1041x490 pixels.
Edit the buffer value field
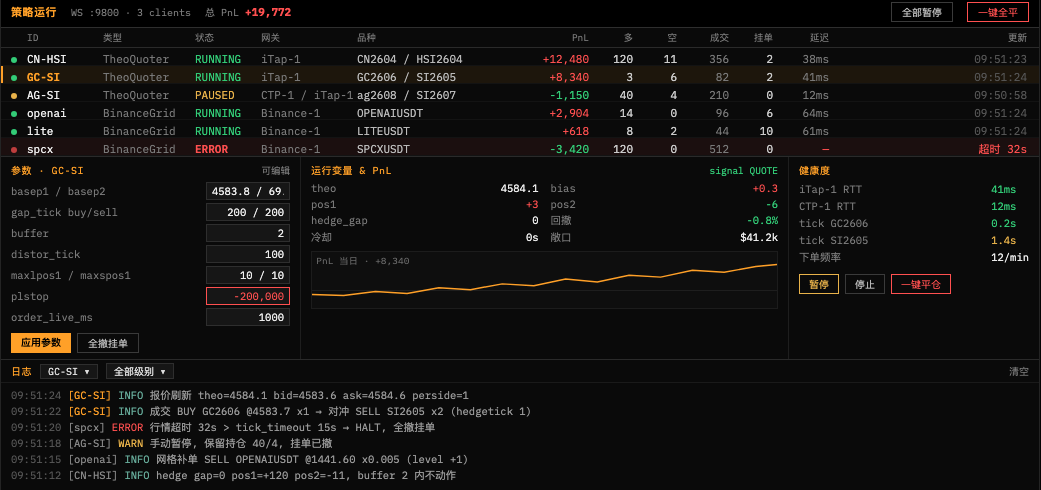point(248,233)
